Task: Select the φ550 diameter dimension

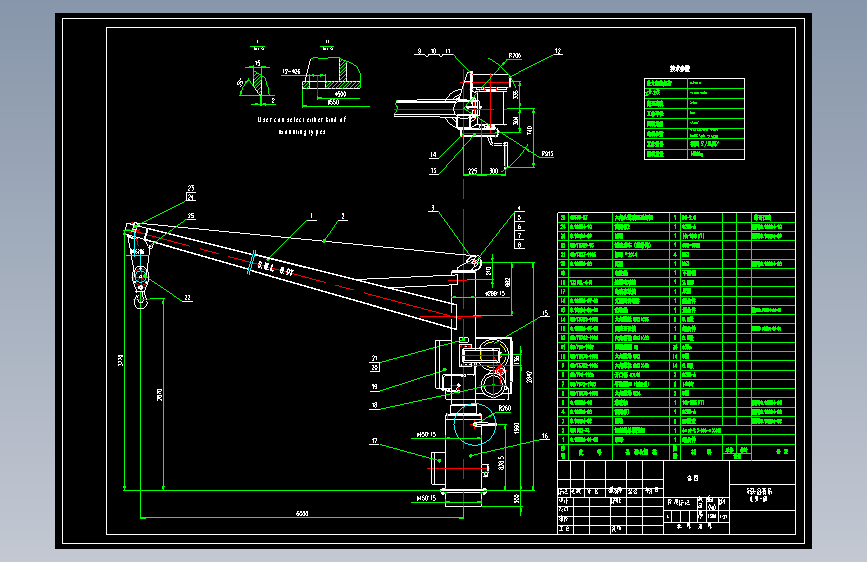Action: coord(333,102)
